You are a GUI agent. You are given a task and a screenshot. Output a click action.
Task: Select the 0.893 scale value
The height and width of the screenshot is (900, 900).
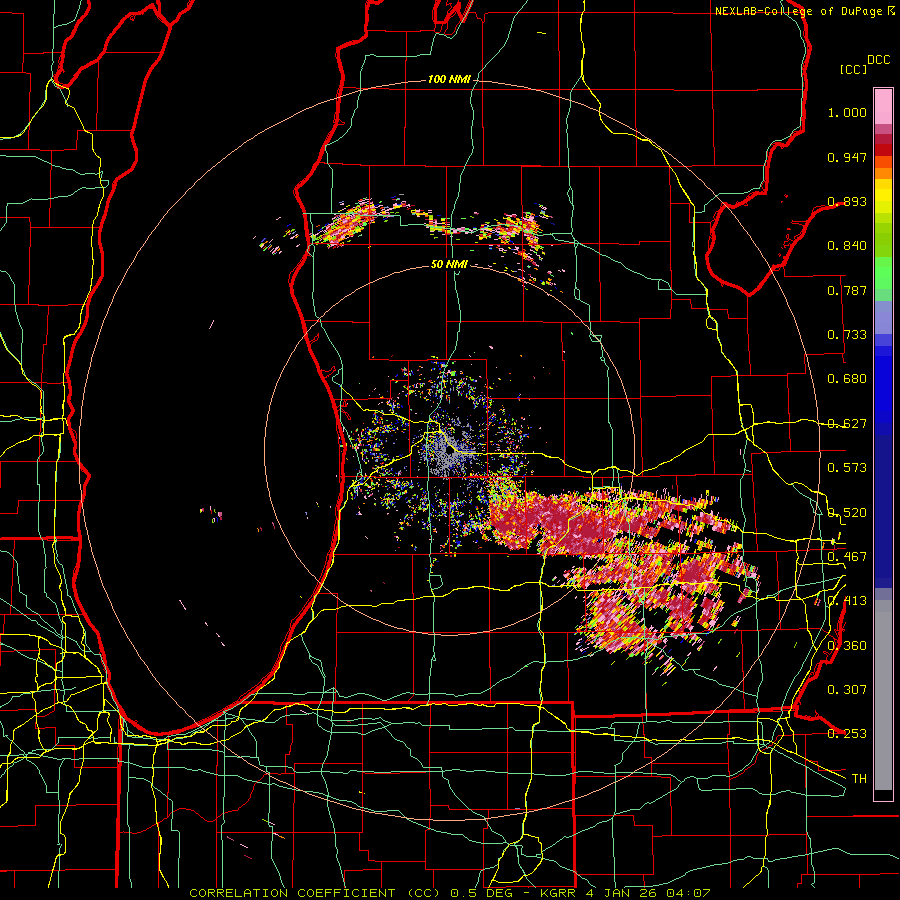847,201
